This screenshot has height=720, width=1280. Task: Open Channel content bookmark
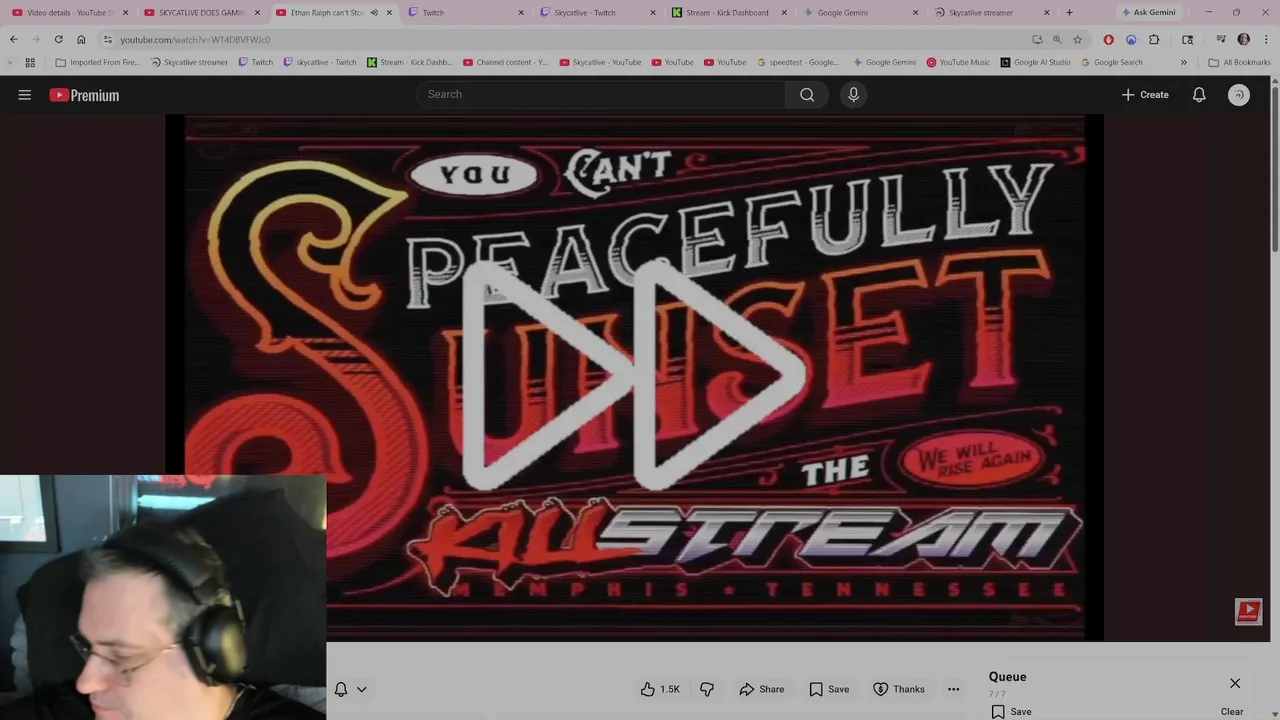tap(505, 62)
